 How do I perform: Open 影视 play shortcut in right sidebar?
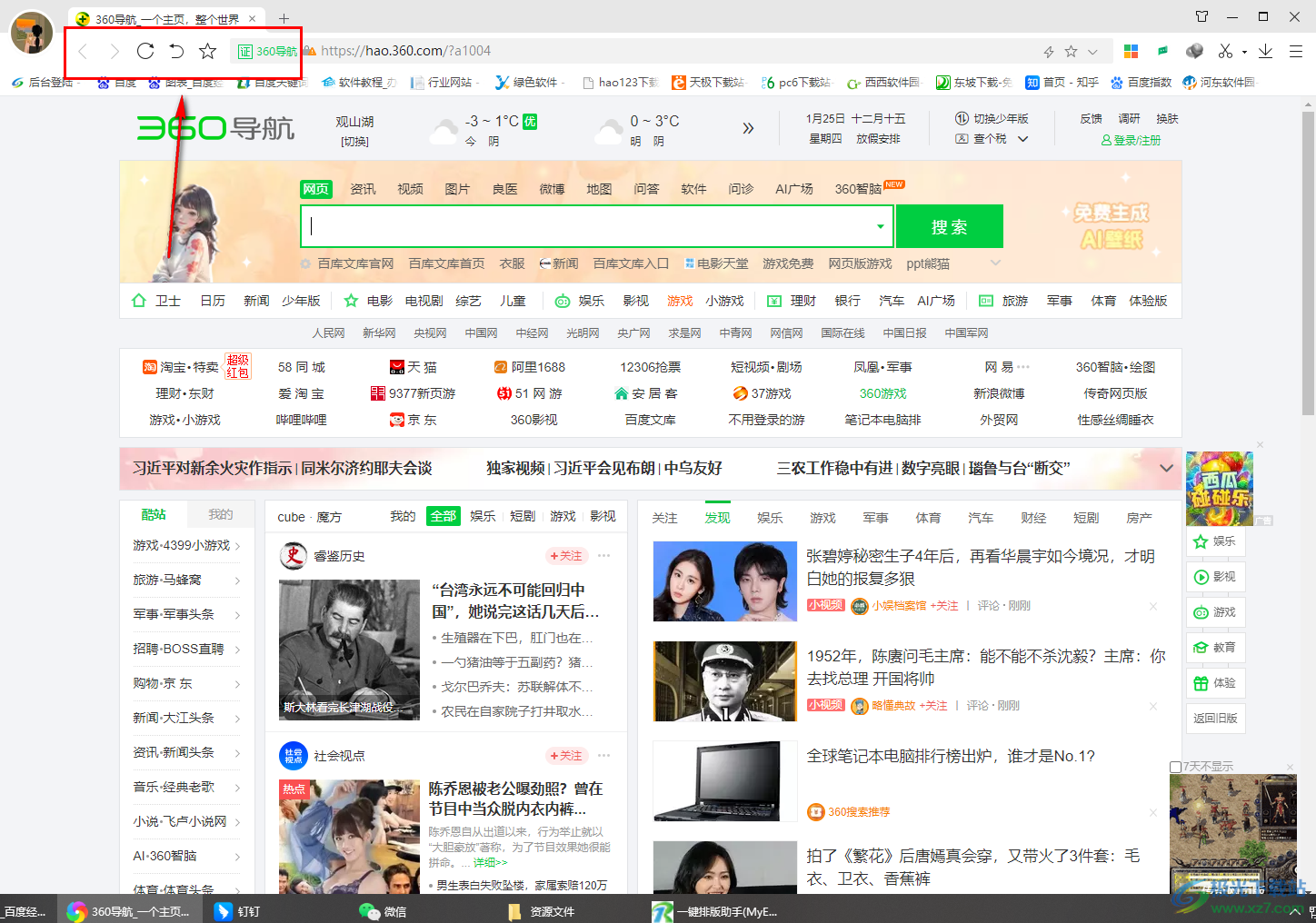[x=1214, y=576]
